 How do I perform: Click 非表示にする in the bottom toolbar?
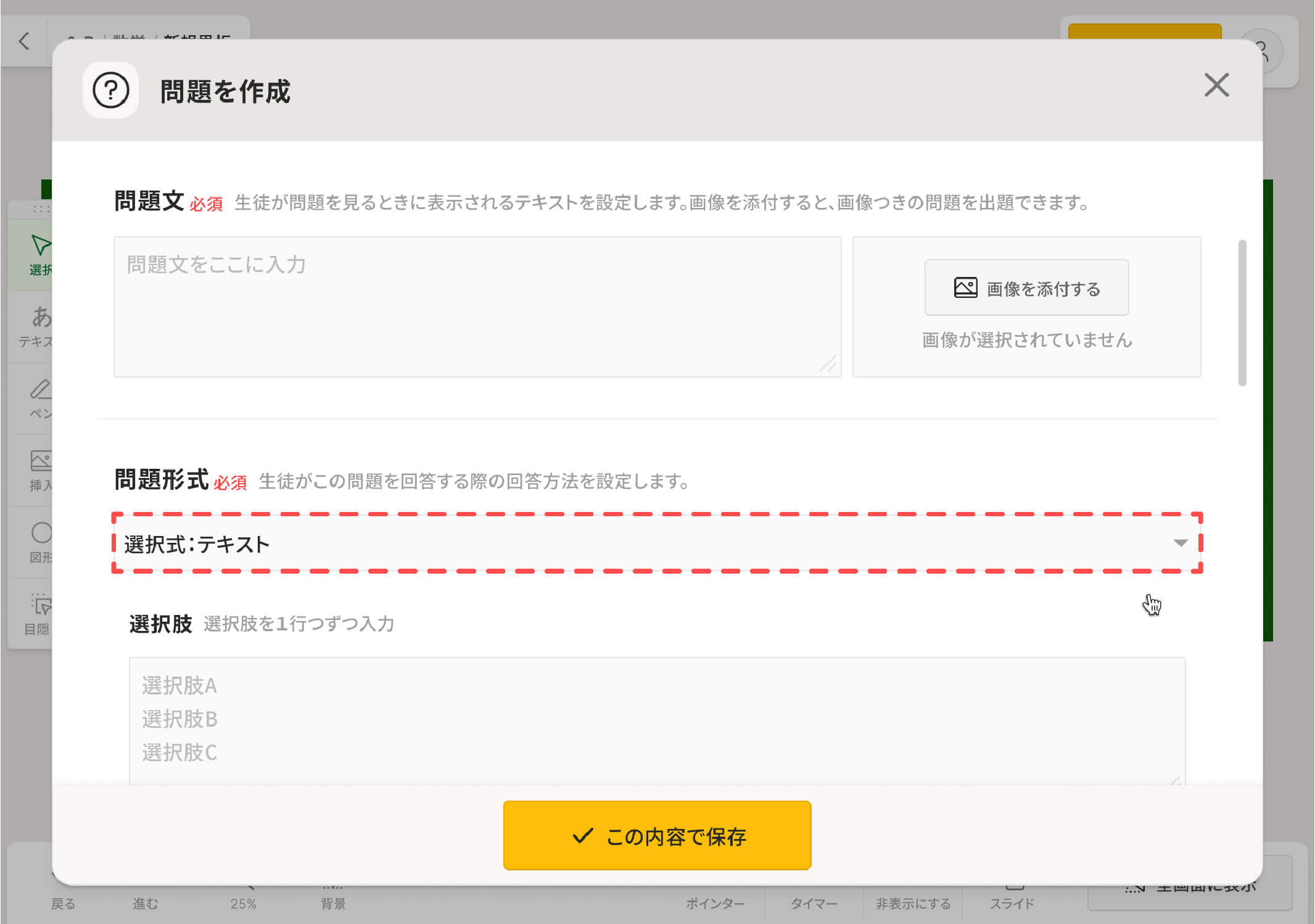913,903
